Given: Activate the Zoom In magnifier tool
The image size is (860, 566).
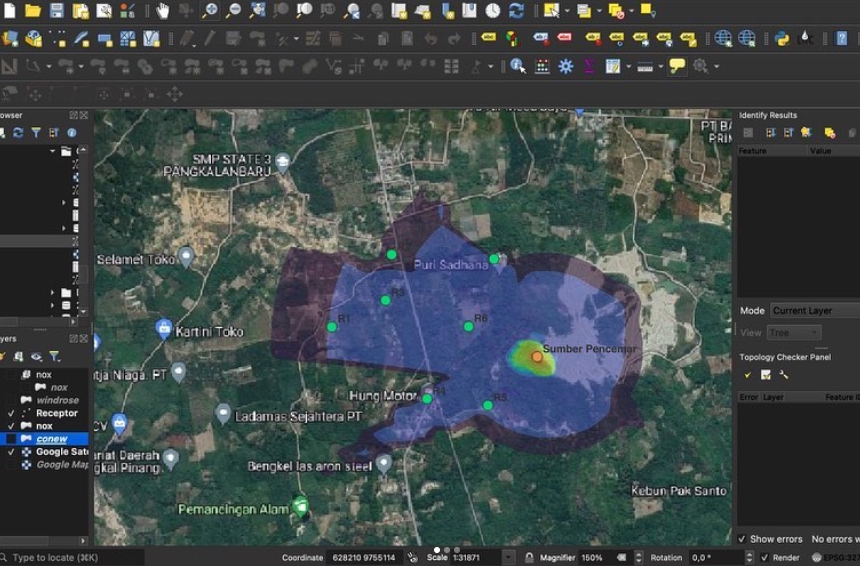Looking at the screenshot, I should coord(210,10).
